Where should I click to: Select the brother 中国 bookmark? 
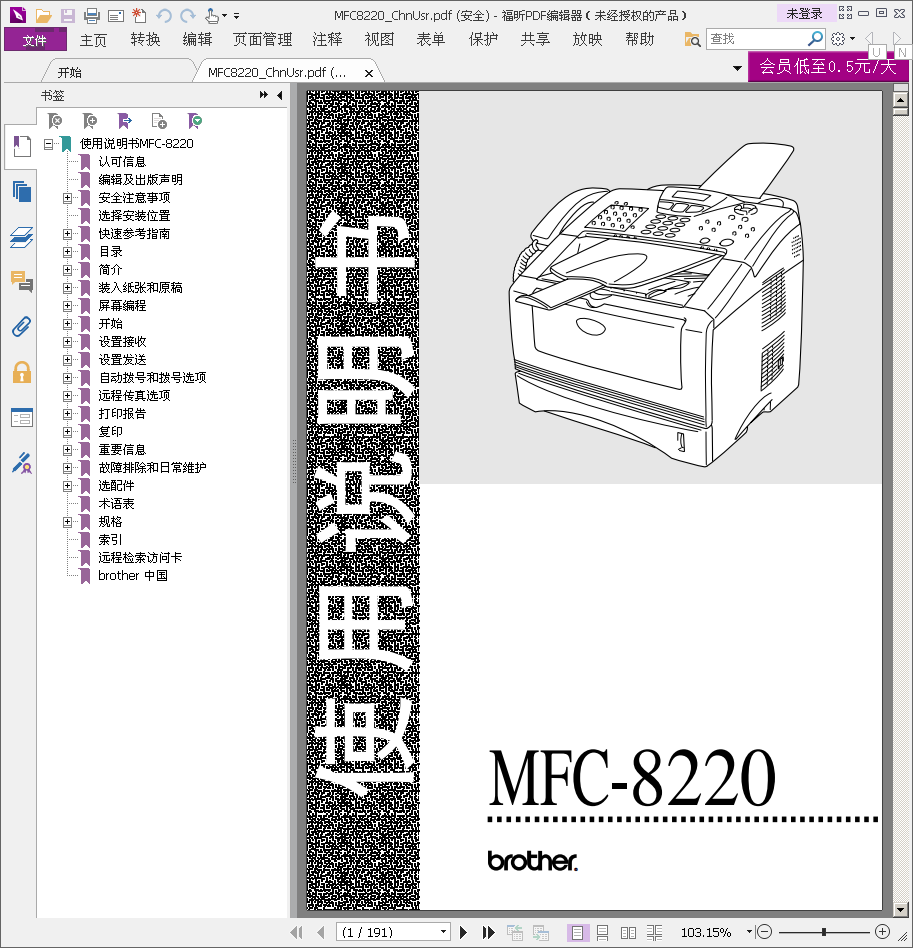click(133, 576)
